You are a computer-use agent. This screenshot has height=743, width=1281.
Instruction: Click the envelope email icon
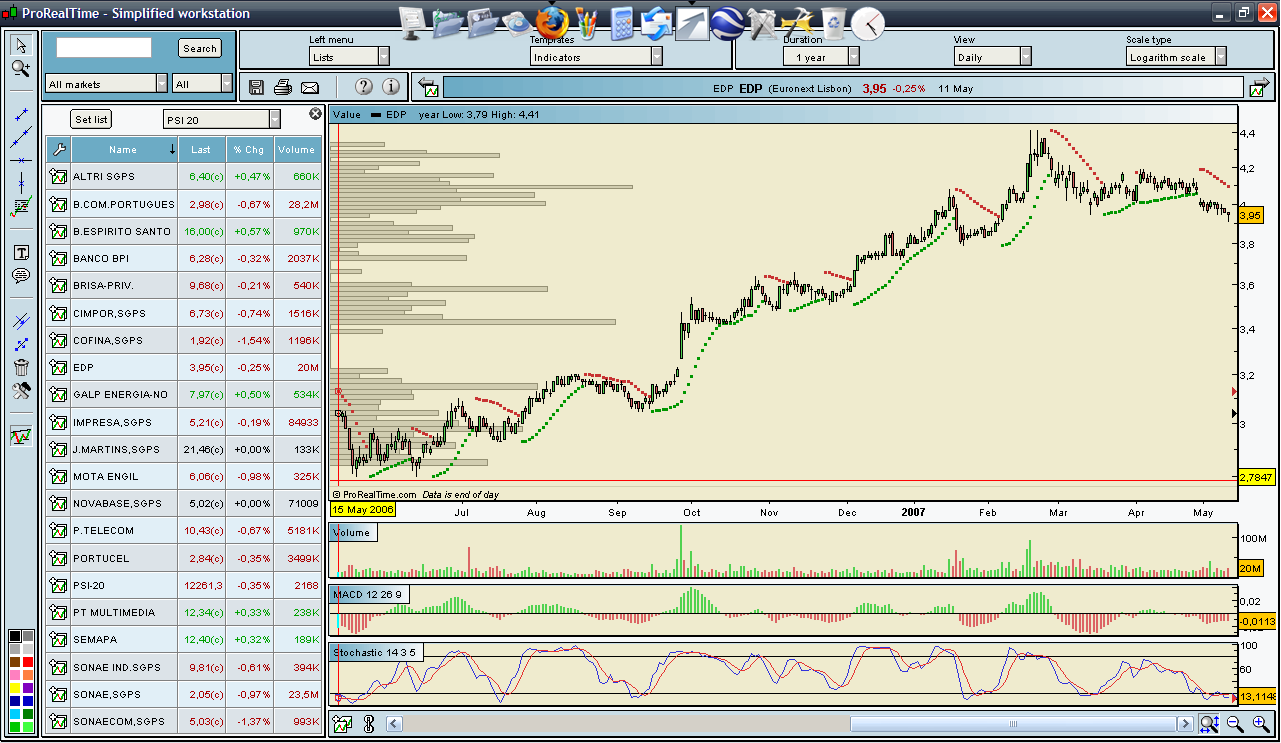point(310,87)
